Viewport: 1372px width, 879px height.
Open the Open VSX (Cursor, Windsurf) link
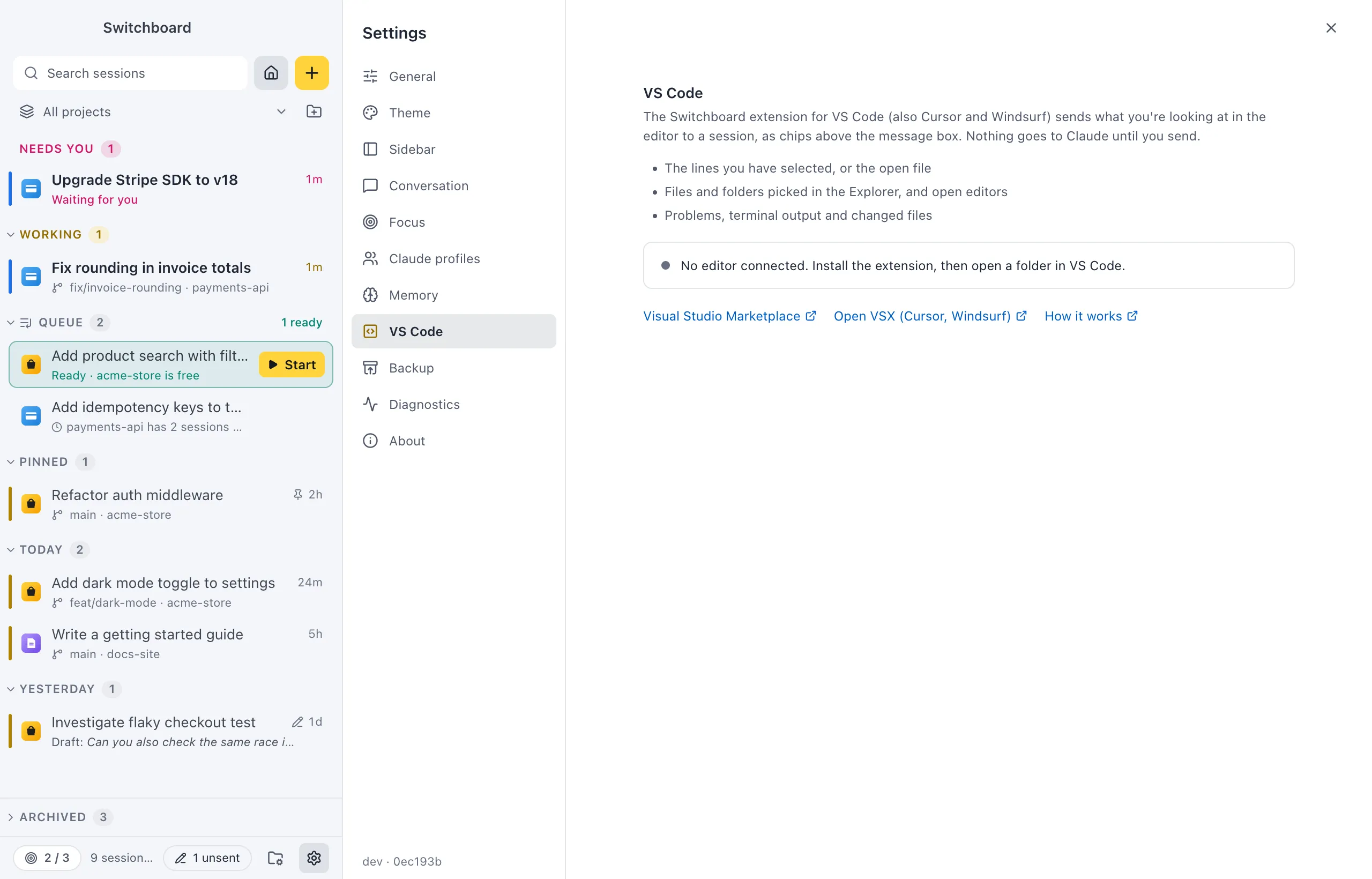(x=930, y=316)
